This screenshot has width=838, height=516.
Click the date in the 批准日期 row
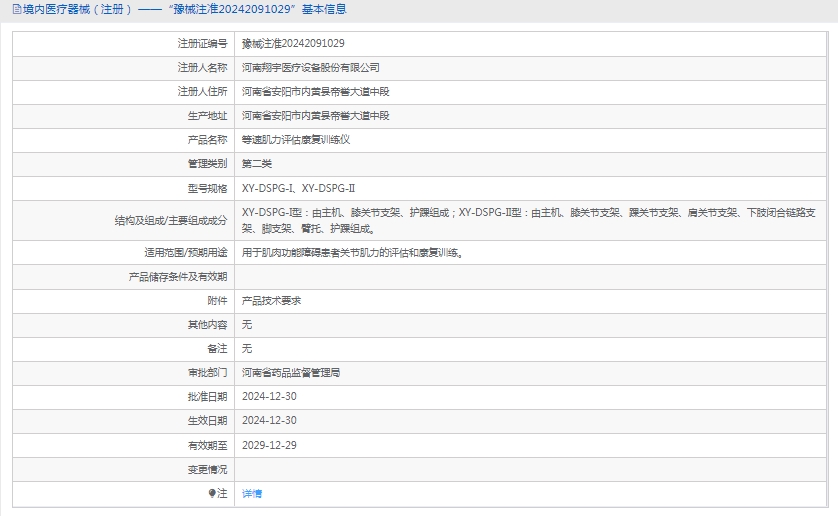(269, 397)
